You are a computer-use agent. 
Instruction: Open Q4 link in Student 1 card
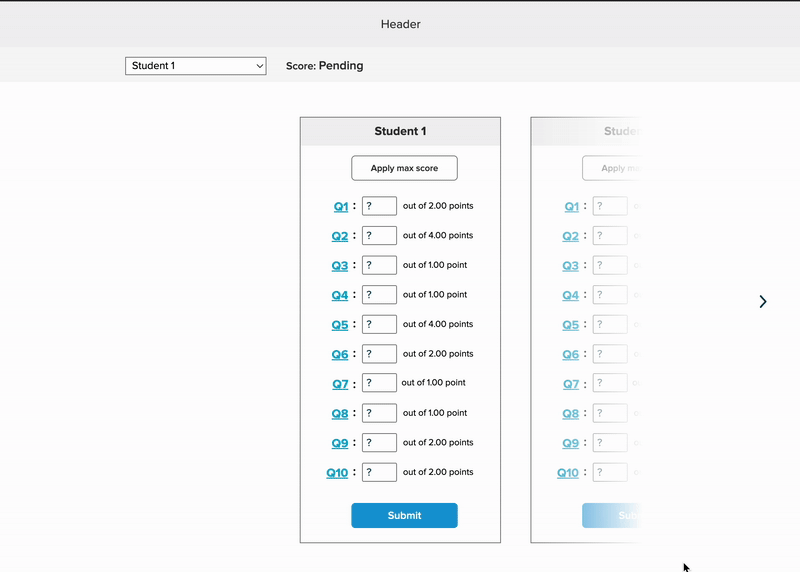pos(340,295)
